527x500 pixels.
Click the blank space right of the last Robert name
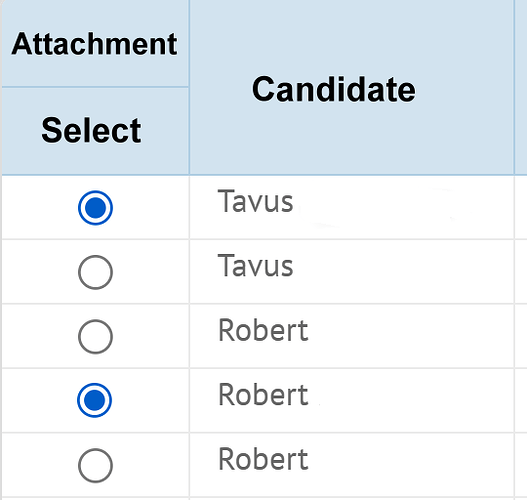[x=410, y=465]
